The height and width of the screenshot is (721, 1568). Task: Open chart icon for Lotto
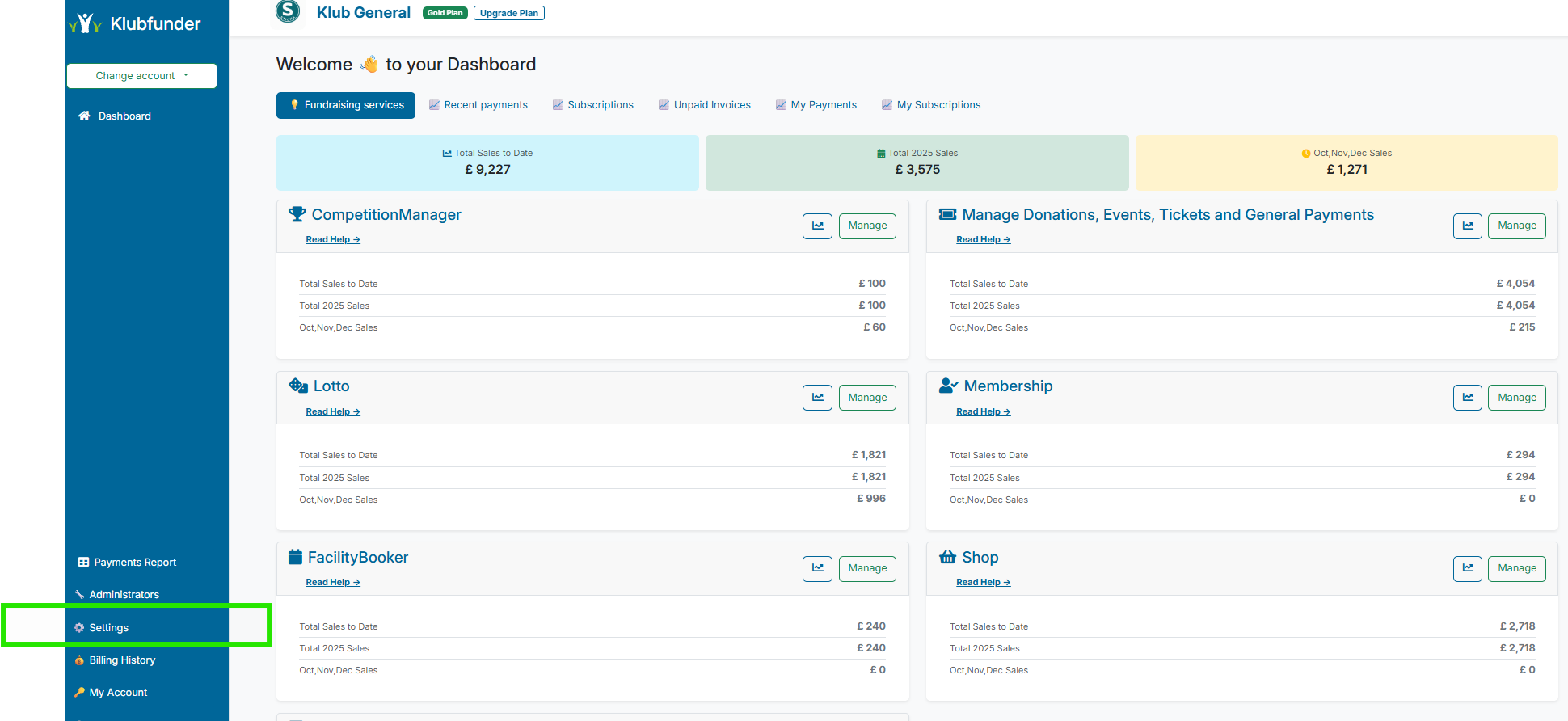click(x=817, y=398)
